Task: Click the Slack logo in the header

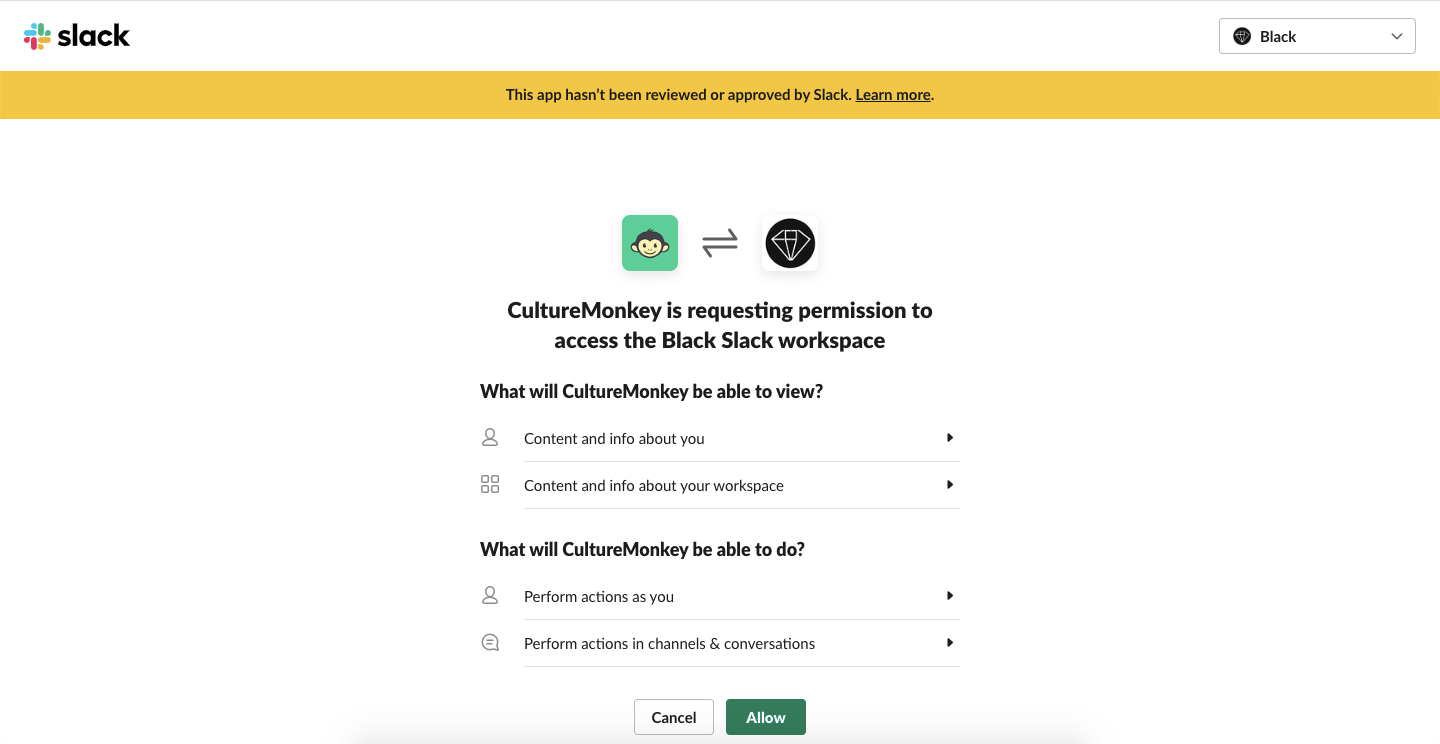Action: coord(77,35)
